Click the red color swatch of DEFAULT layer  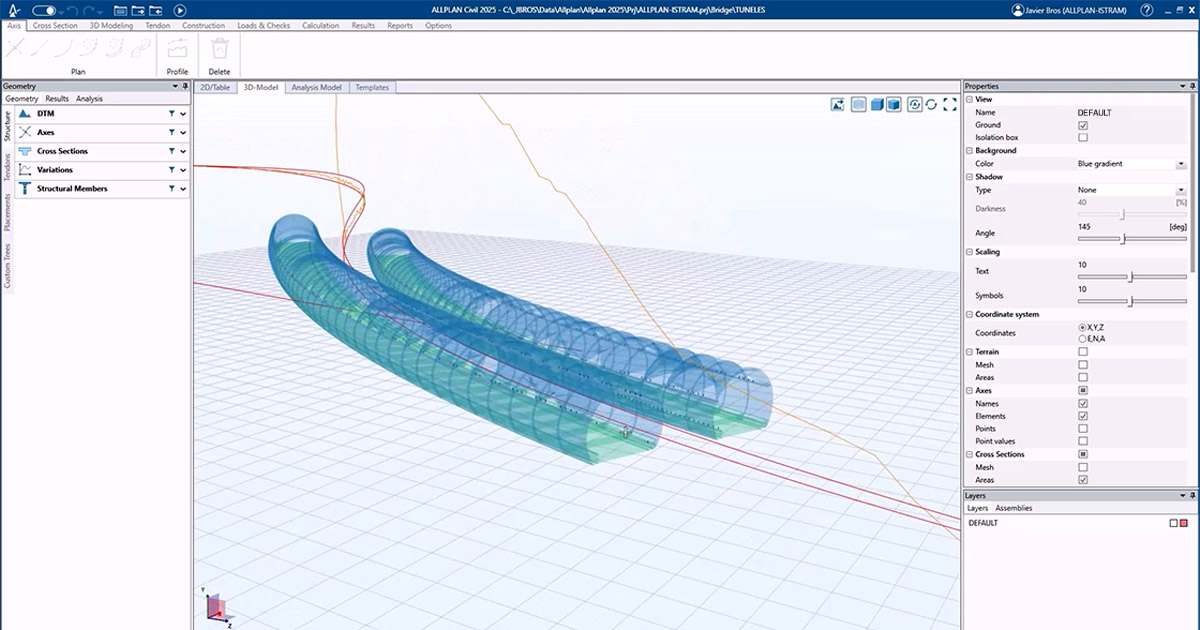coord(1185,523)
